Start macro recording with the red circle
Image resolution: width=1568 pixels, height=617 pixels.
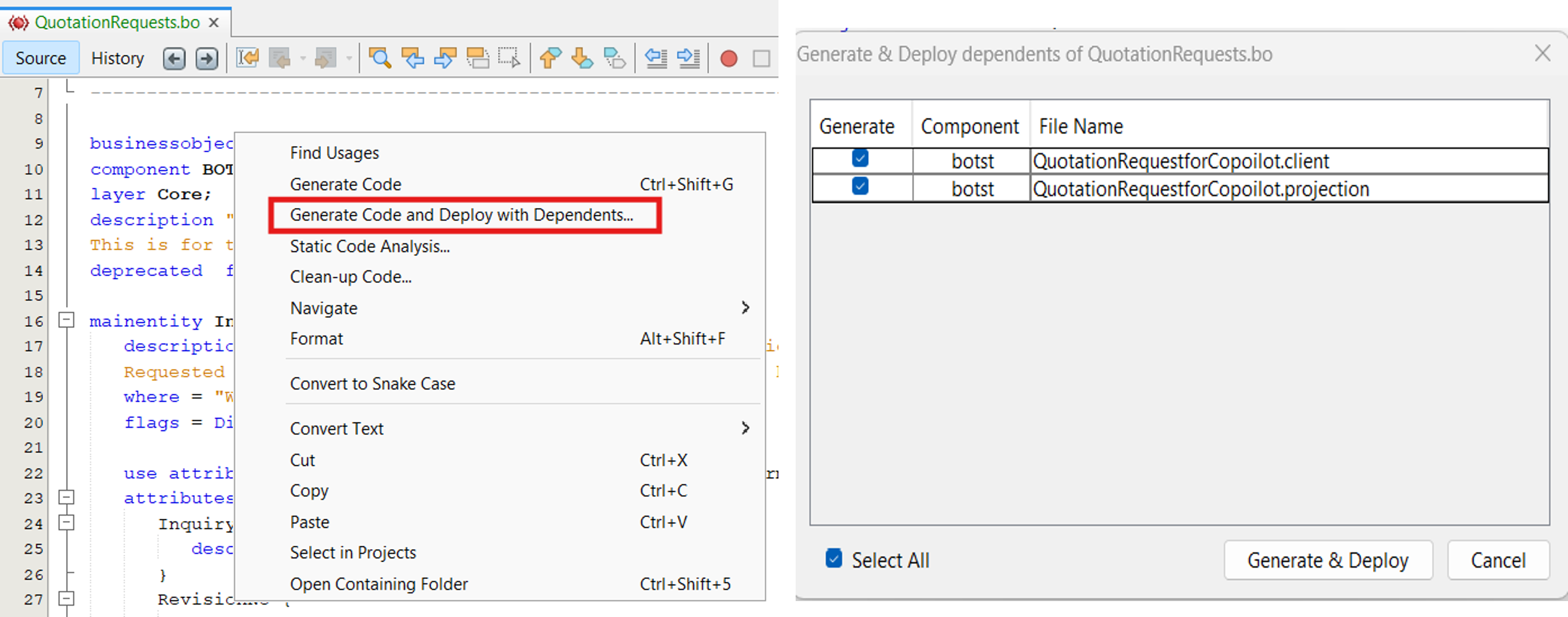click(x=729, y=59)
